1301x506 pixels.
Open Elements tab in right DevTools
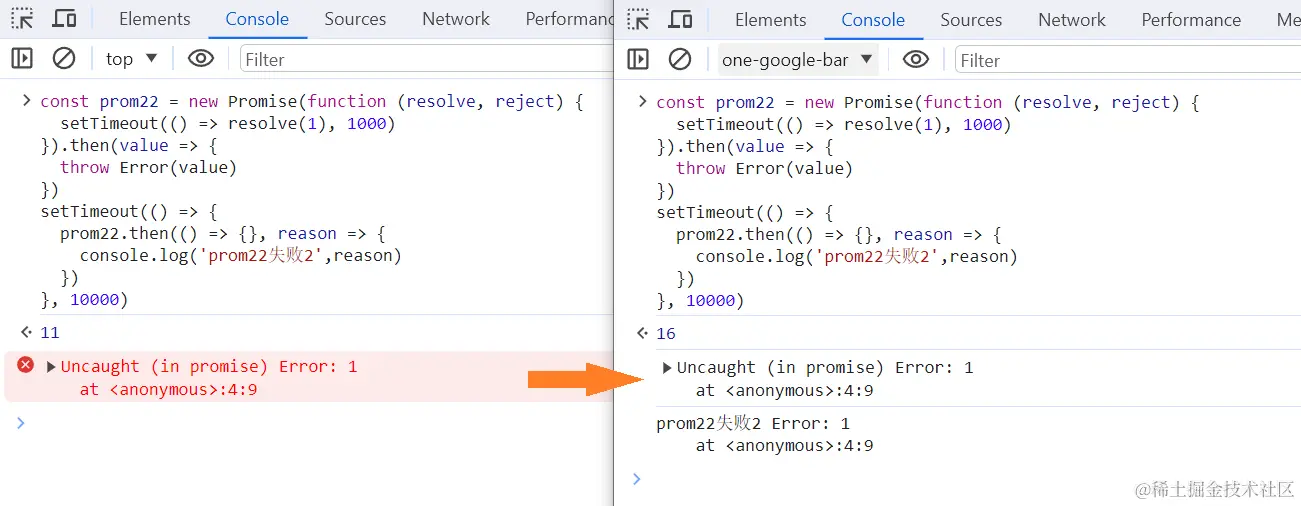point(770,20)
